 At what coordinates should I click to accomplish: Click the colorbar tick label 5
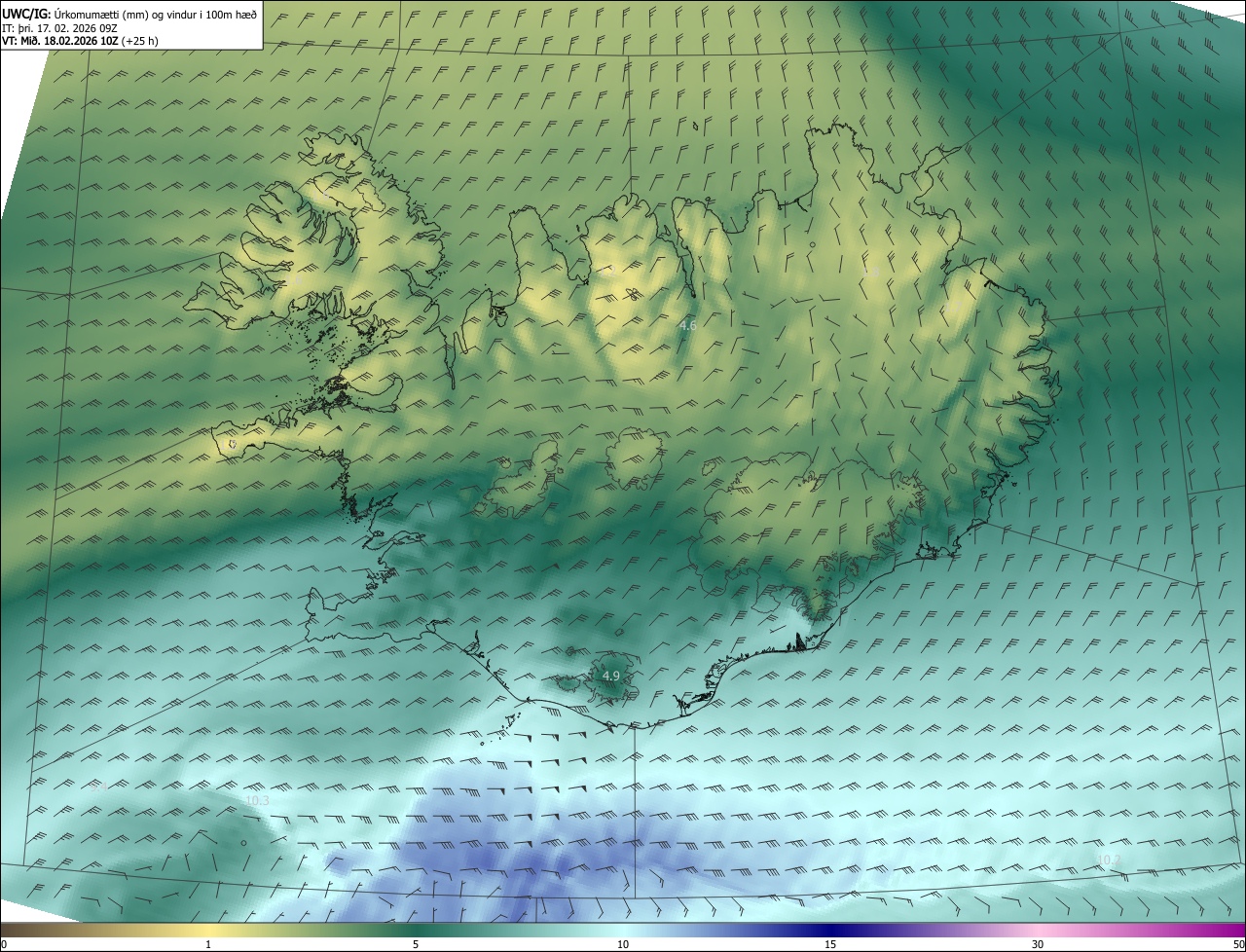[416, 944]
